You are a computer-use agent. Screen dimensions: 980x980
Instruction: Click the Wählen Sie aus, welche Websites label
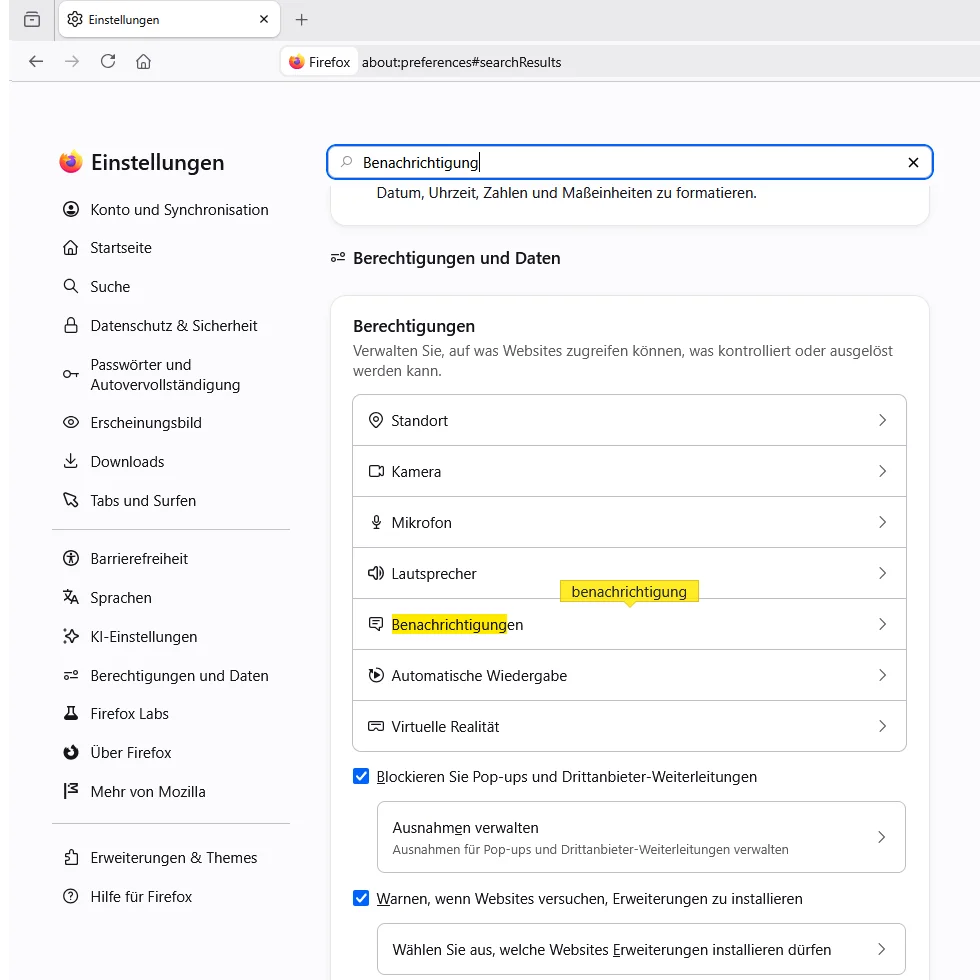(611, 949)
